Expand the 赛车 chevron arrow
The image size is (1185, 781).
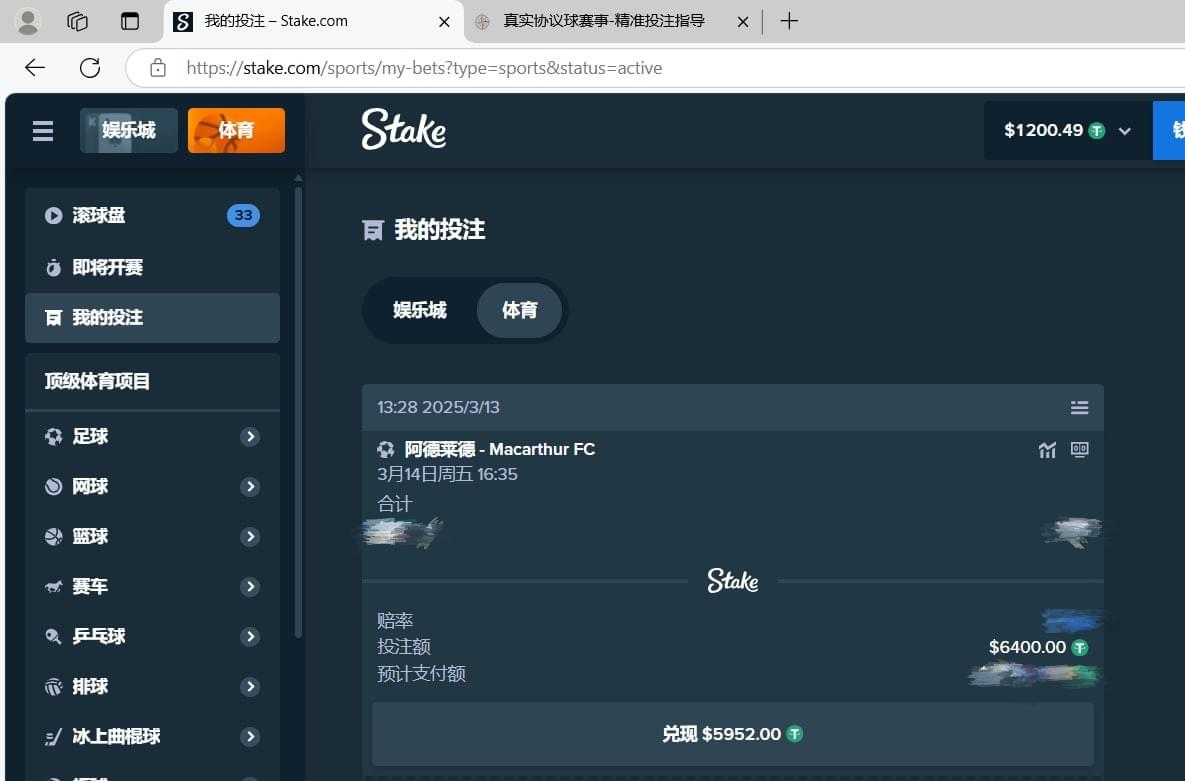coord(250,586)
